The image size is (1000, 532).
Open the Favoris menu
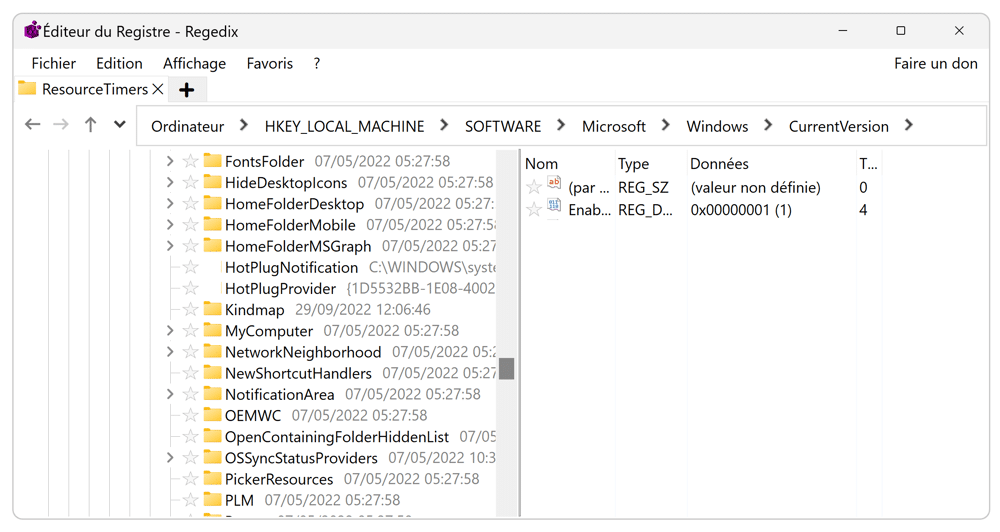pos(270,63)
